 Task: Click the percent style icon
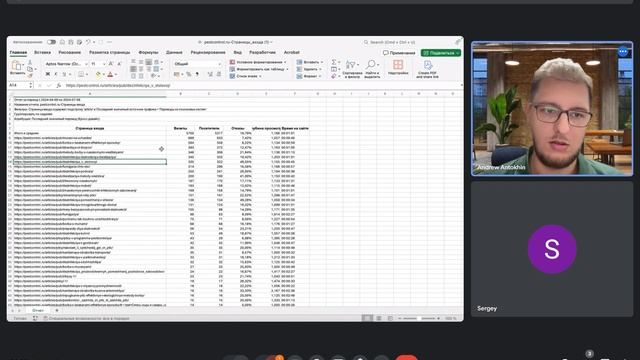click(189, 74)
